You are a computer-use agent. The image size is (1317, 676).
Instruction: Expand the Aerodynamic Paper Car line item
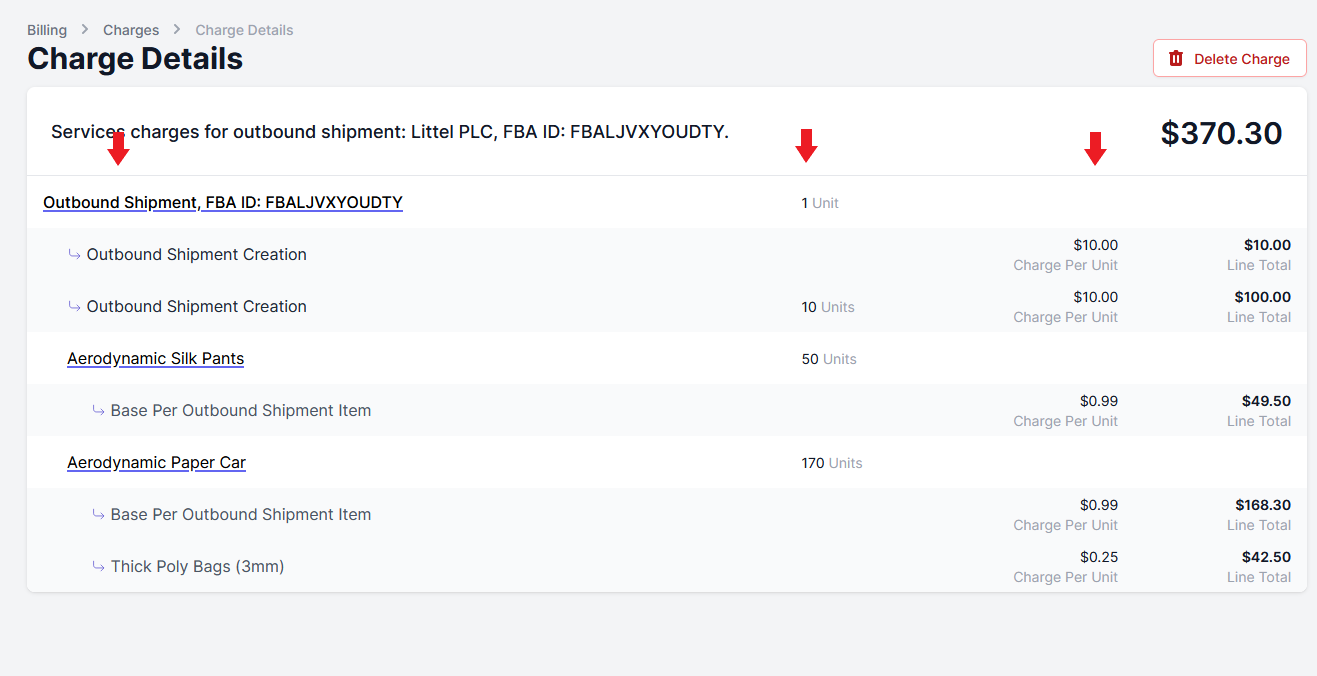[x=156, y=462]
